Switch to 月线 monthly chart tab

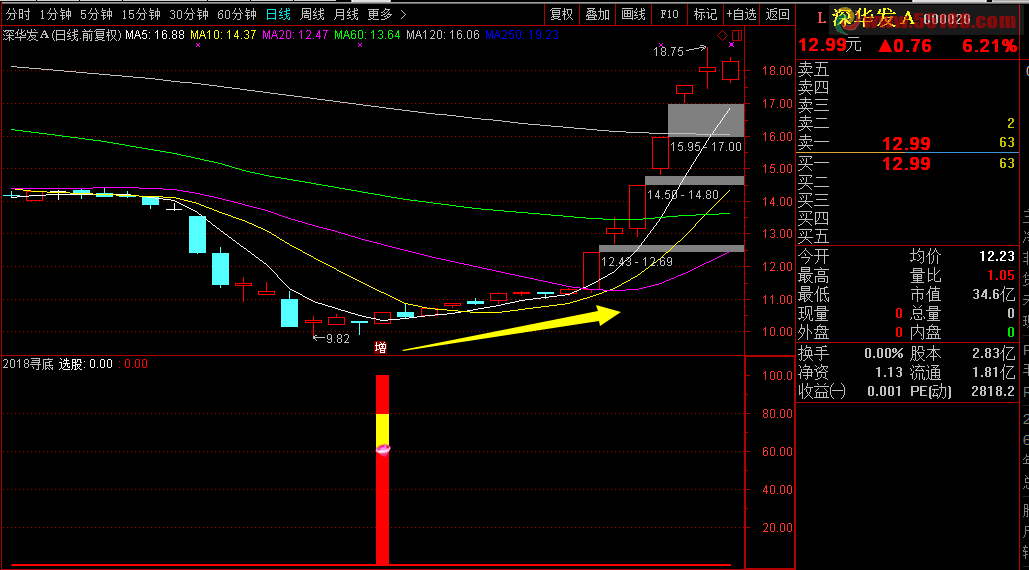(x=346, y=14)
